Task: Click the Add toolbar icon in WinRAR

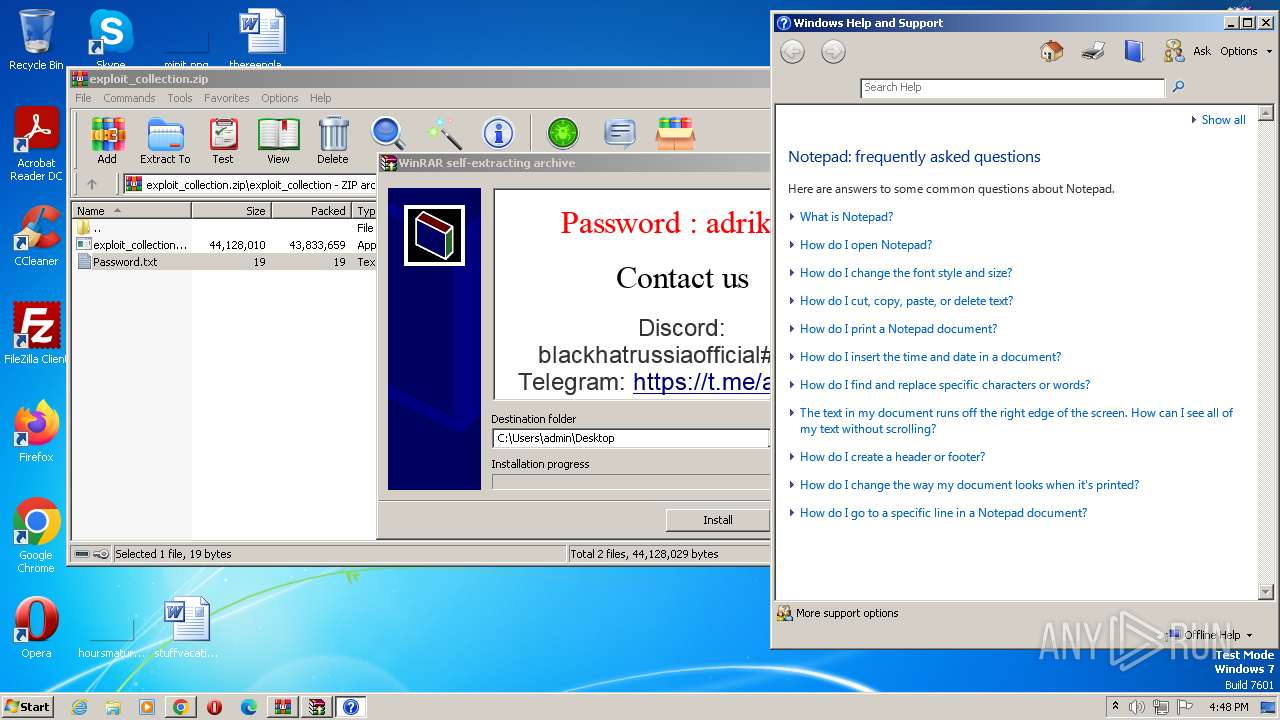Action: click(x=107, y=141)
